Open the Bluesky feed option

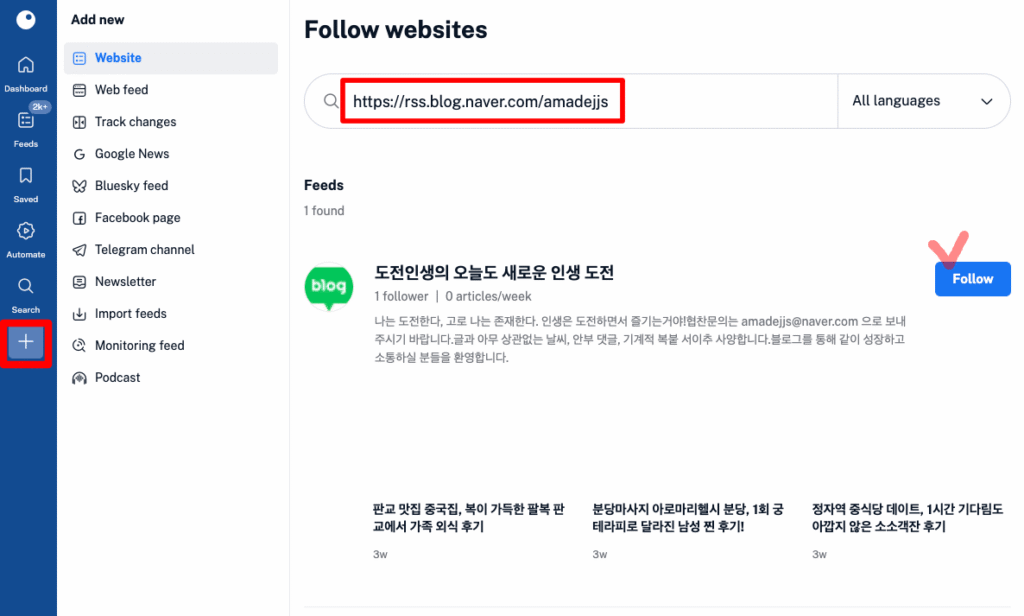click(x=131, y=186)
